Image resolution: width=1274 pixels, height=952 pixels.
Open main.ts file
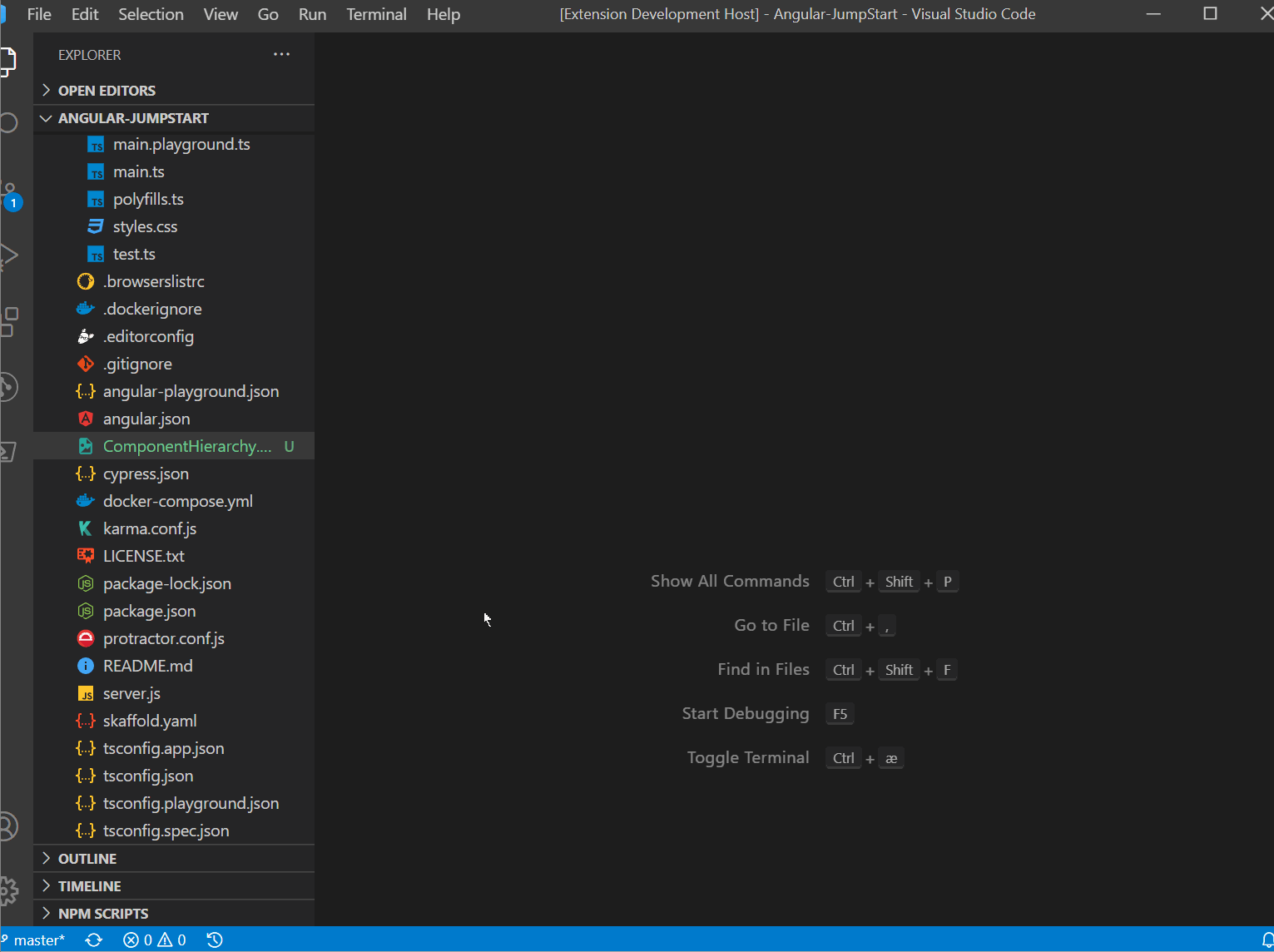click(174, 171)
